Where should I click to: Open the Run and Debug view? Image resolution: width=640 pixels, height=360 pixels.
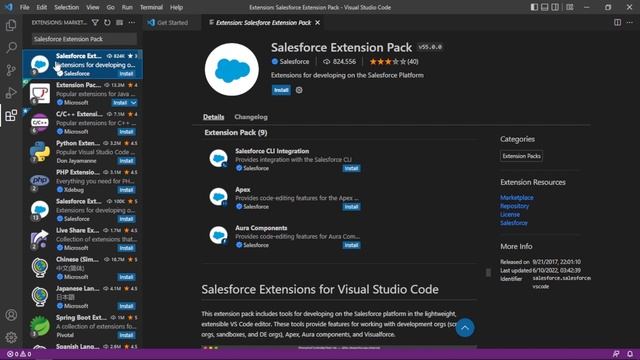tap(11, 93)
